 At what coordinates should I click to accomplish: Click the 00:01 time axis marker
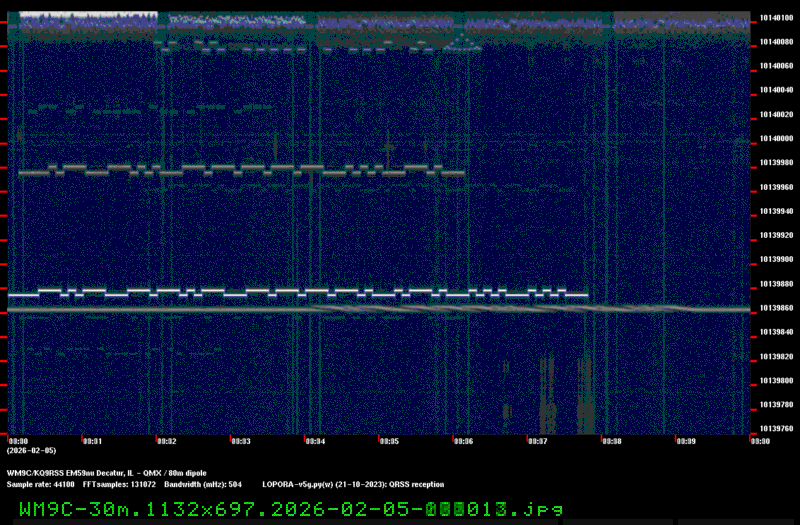(92, 440)
